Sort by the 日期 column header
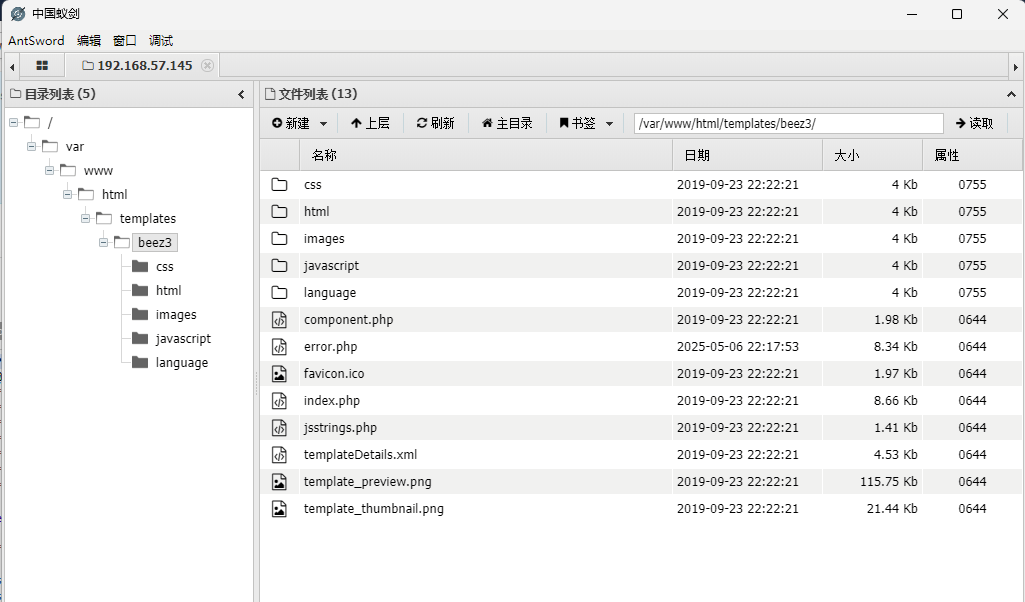 coord(747,155)
